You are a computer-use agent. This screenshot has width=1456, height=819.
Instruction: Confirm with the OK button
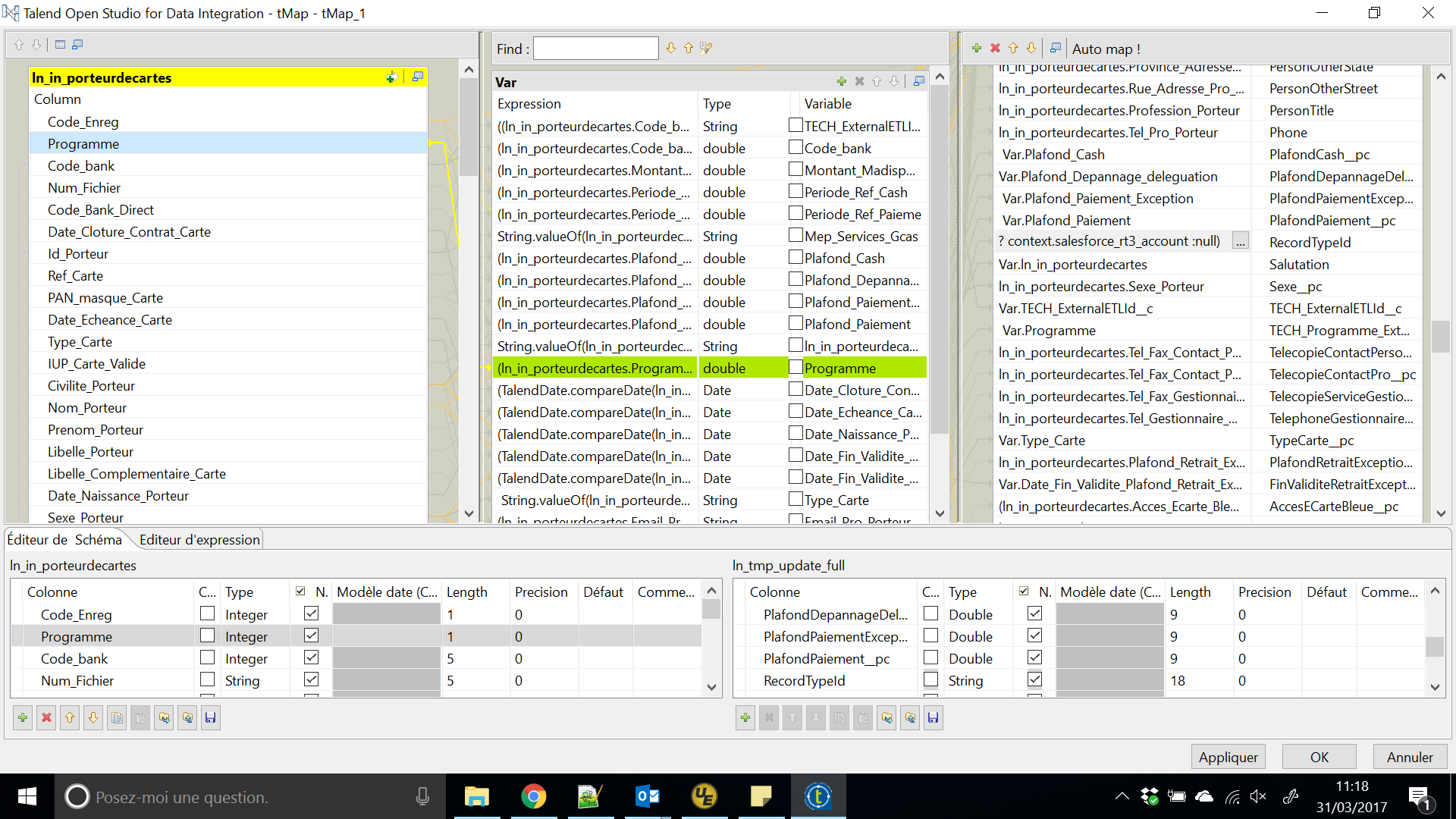(1319, 757)
